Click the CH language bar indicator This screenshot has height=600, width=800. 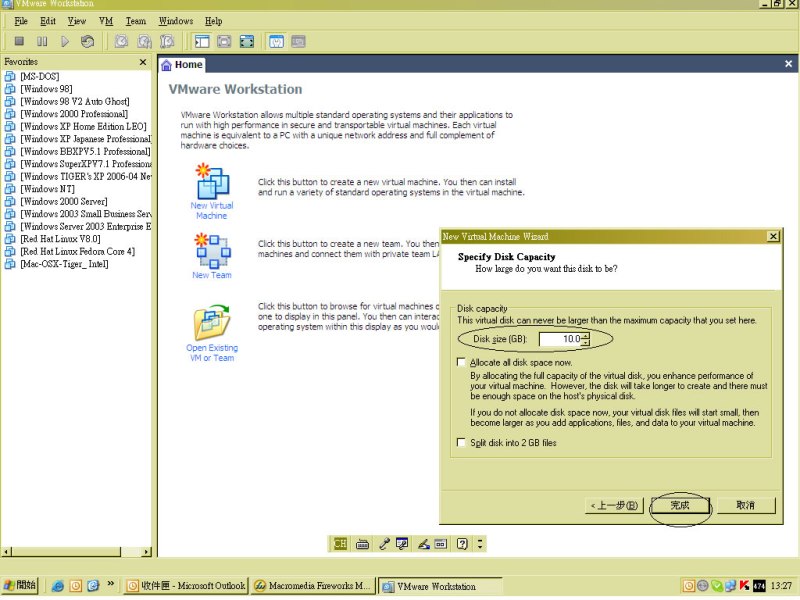340,544
